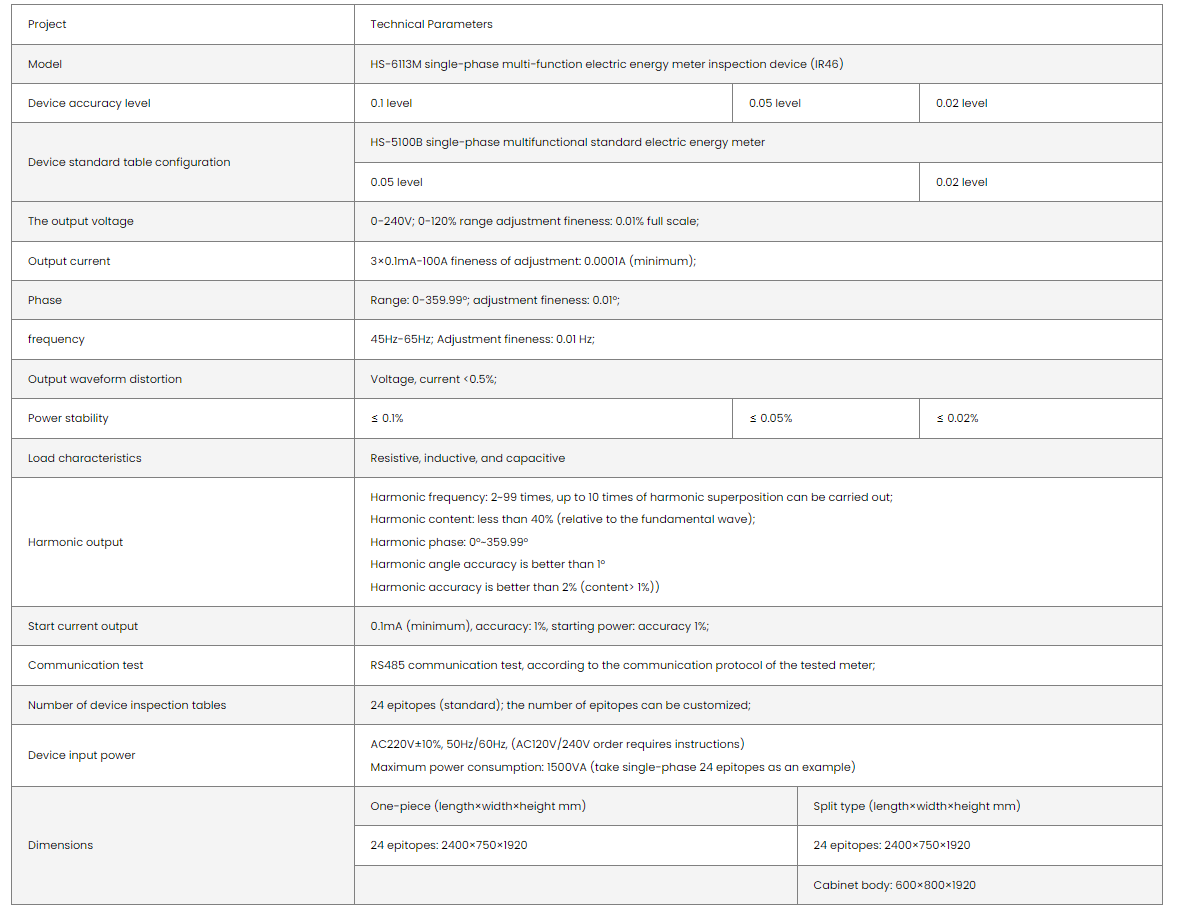This screenshot has width=1177, height=912.
Task: Select the 'Project' header cell
Action: [47, 24]
